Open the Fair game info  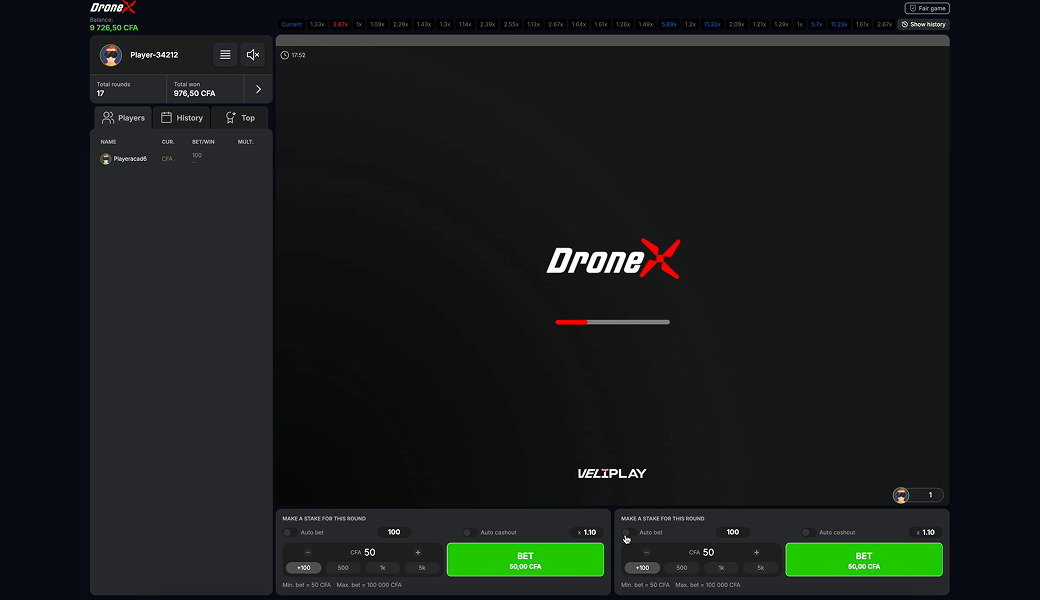click(926, 7)
